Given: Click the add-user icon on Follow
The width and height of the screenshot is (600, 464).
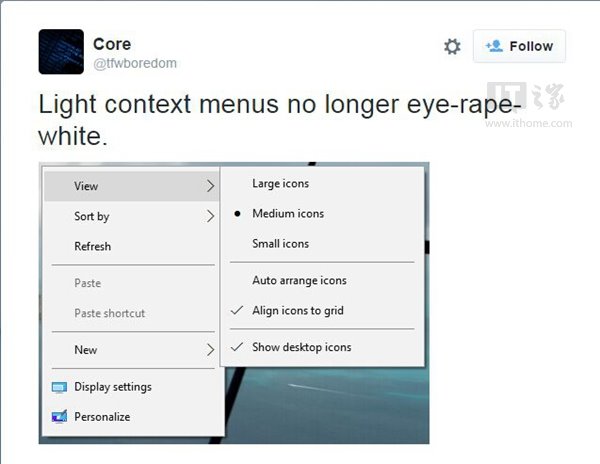Looking at the screenshot, I should click(493, 46).
